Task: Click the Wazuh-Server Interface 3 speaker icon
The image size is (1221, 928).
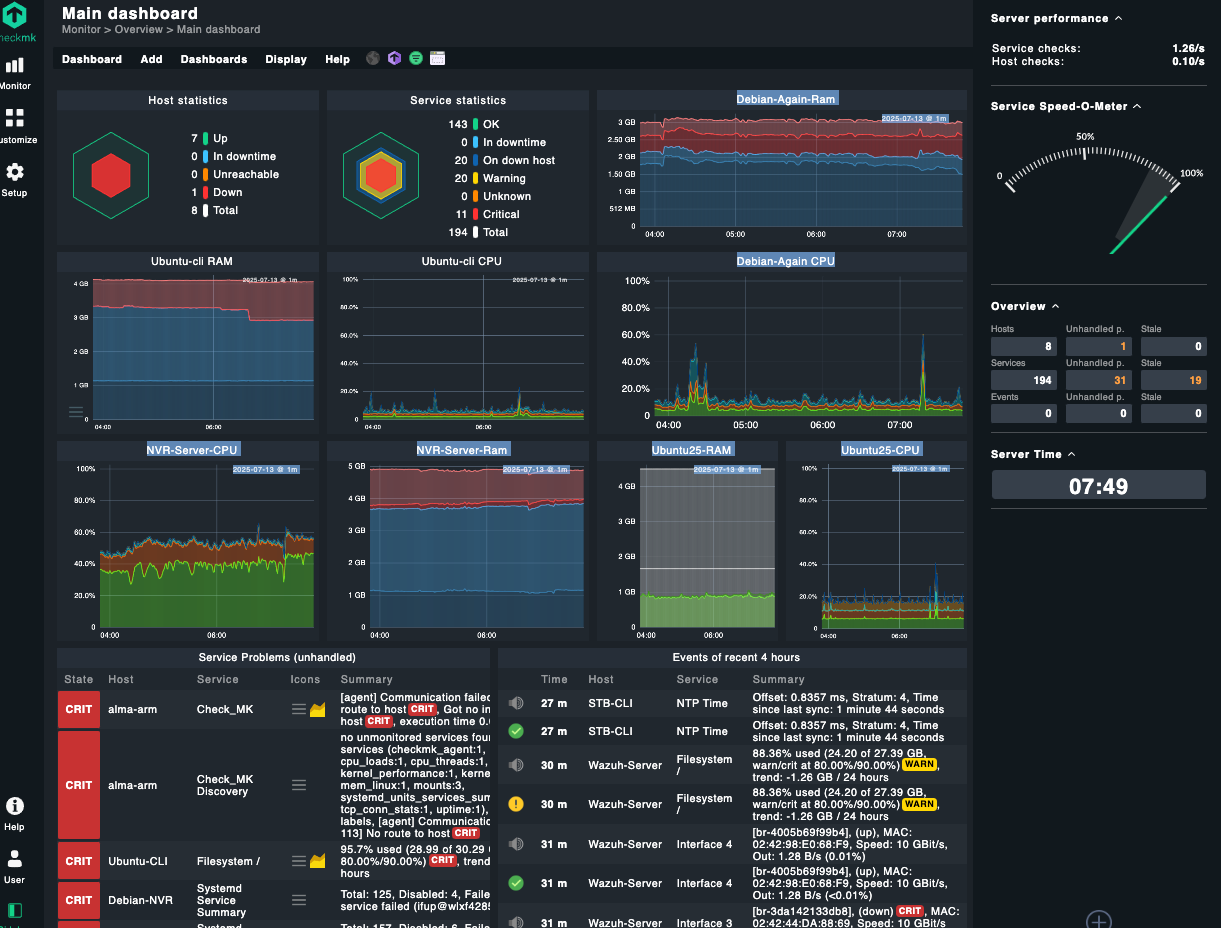Action: point(516,922)
